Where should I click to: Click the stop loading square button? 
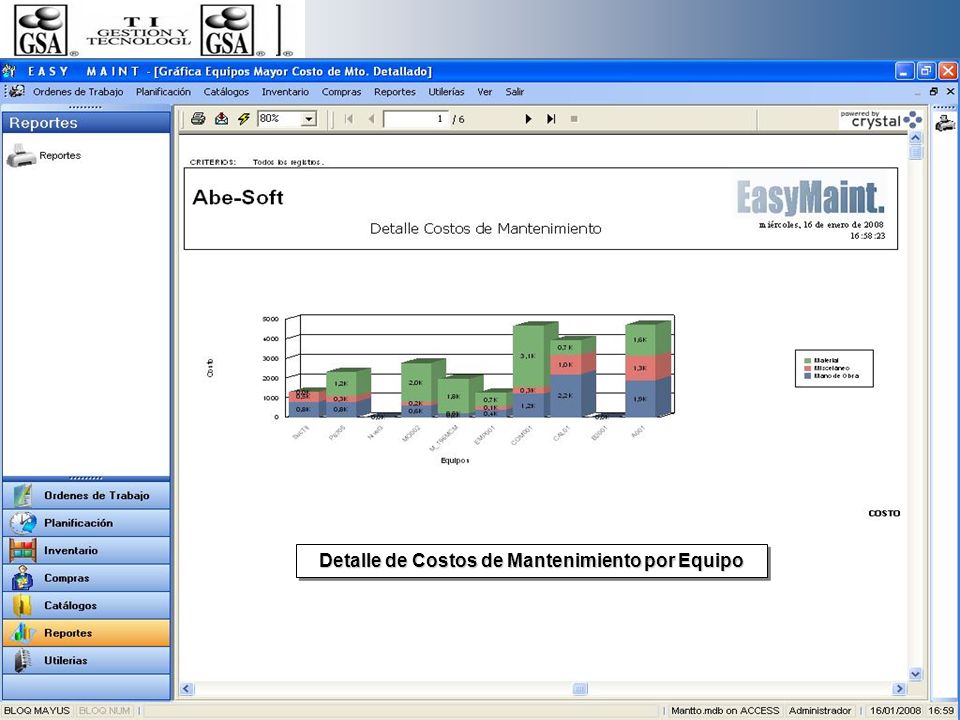tap(574, 119)
